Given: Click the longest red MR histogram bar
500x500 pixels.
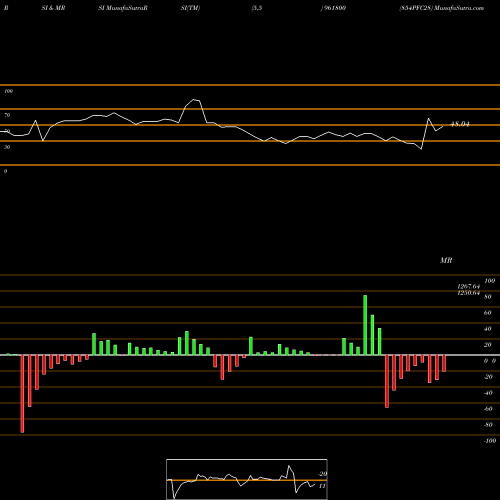Looking at the screenshot, I should (22, 394).
